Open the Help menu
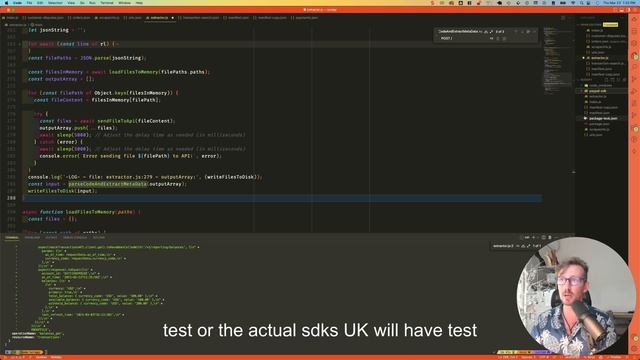Image resolution: width=640 pixels, height=360 pixels. (x=139, y=3)
